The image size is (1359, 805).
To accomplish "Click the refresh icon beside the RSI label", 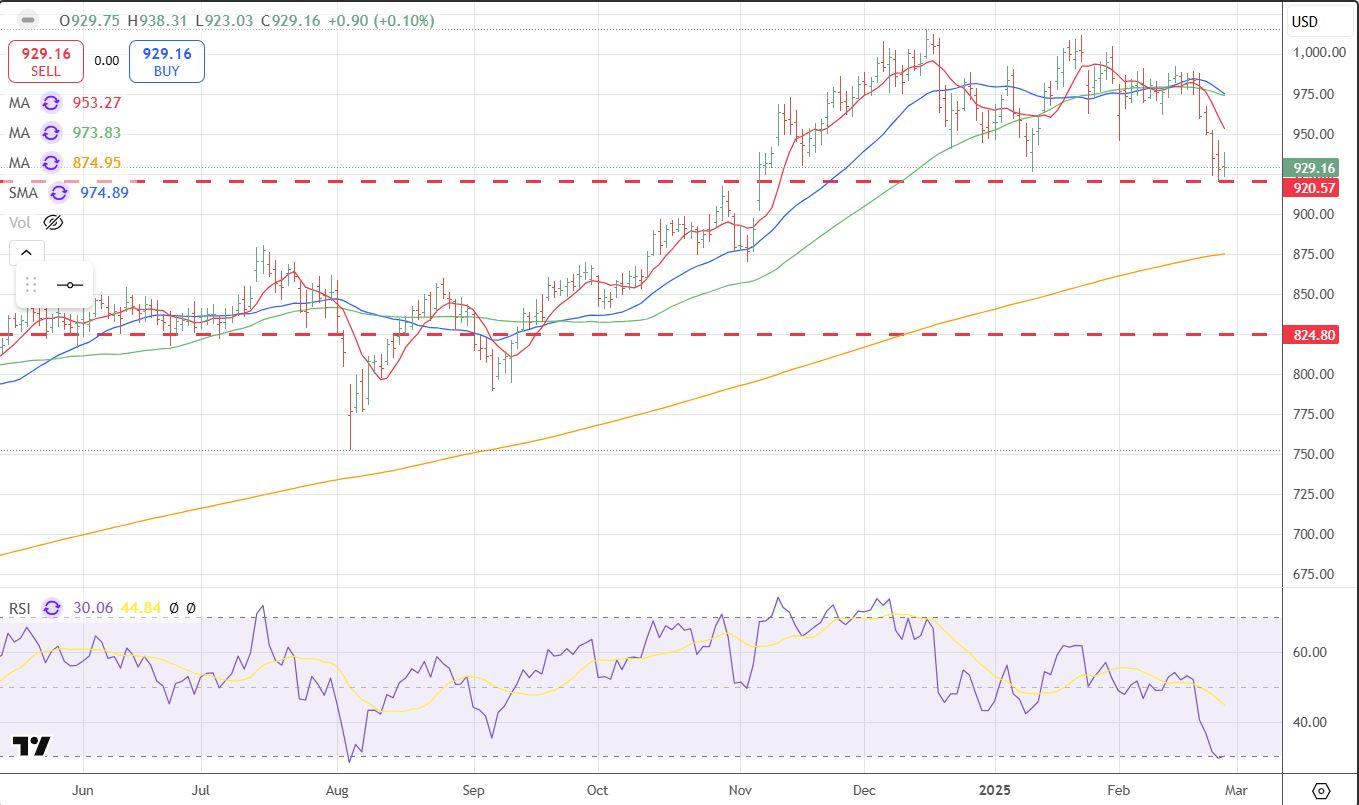I will tap(53, 607).
